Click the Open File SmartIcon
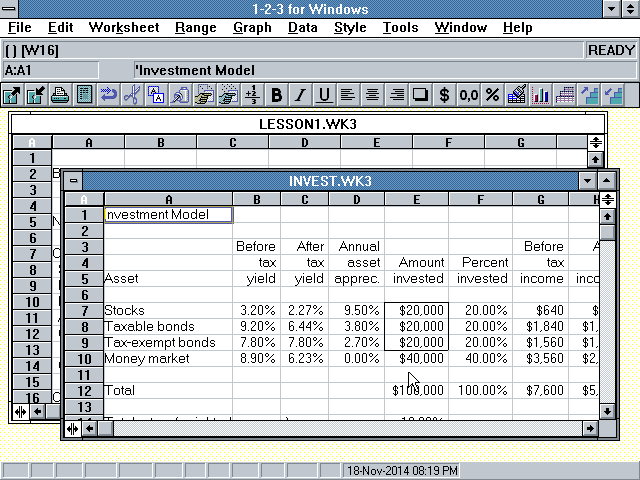640x480 pixels. [x=12, y=95]
